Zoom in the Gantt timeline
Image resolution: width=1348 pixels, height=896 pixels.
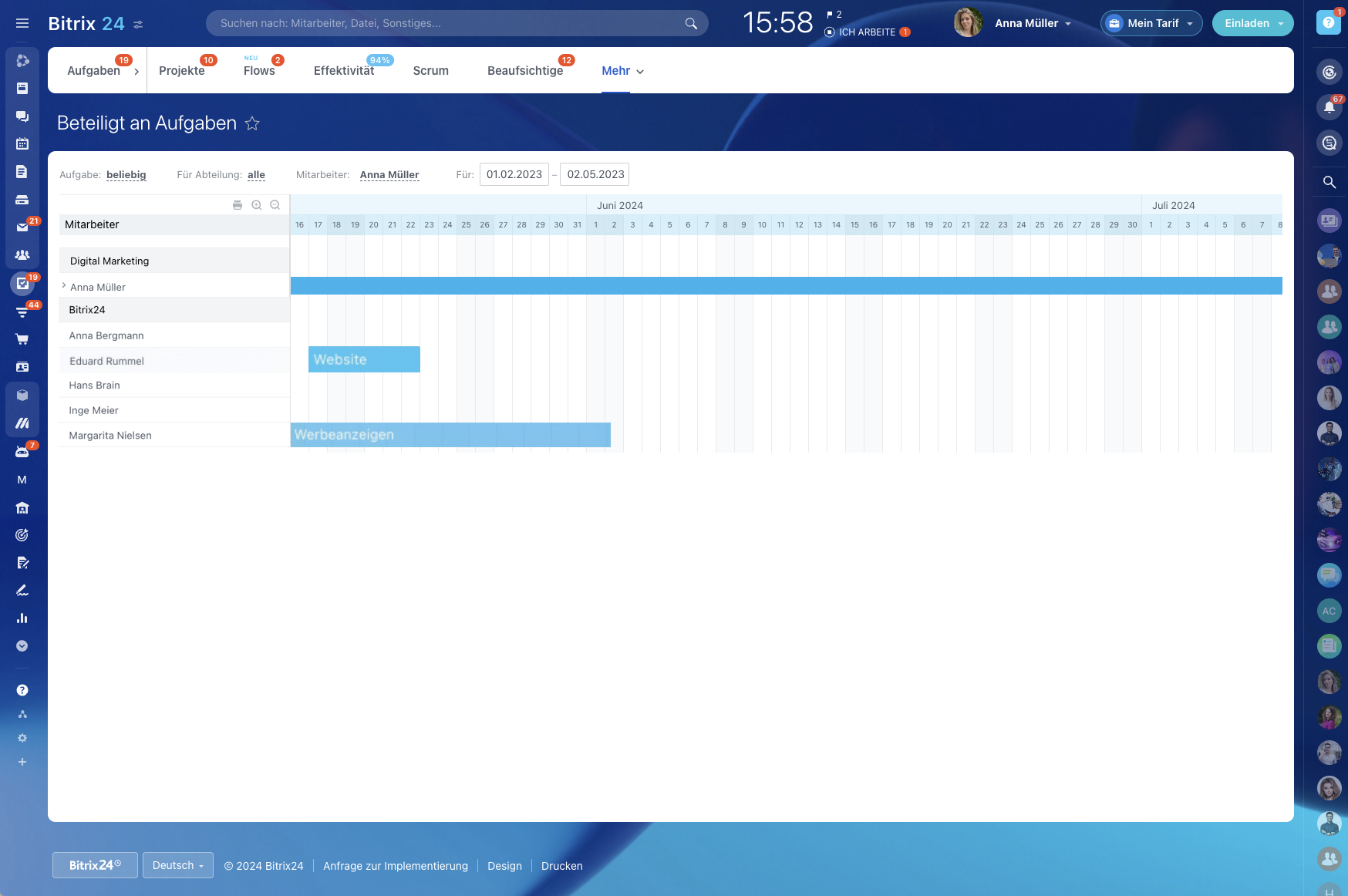(256, 205)
